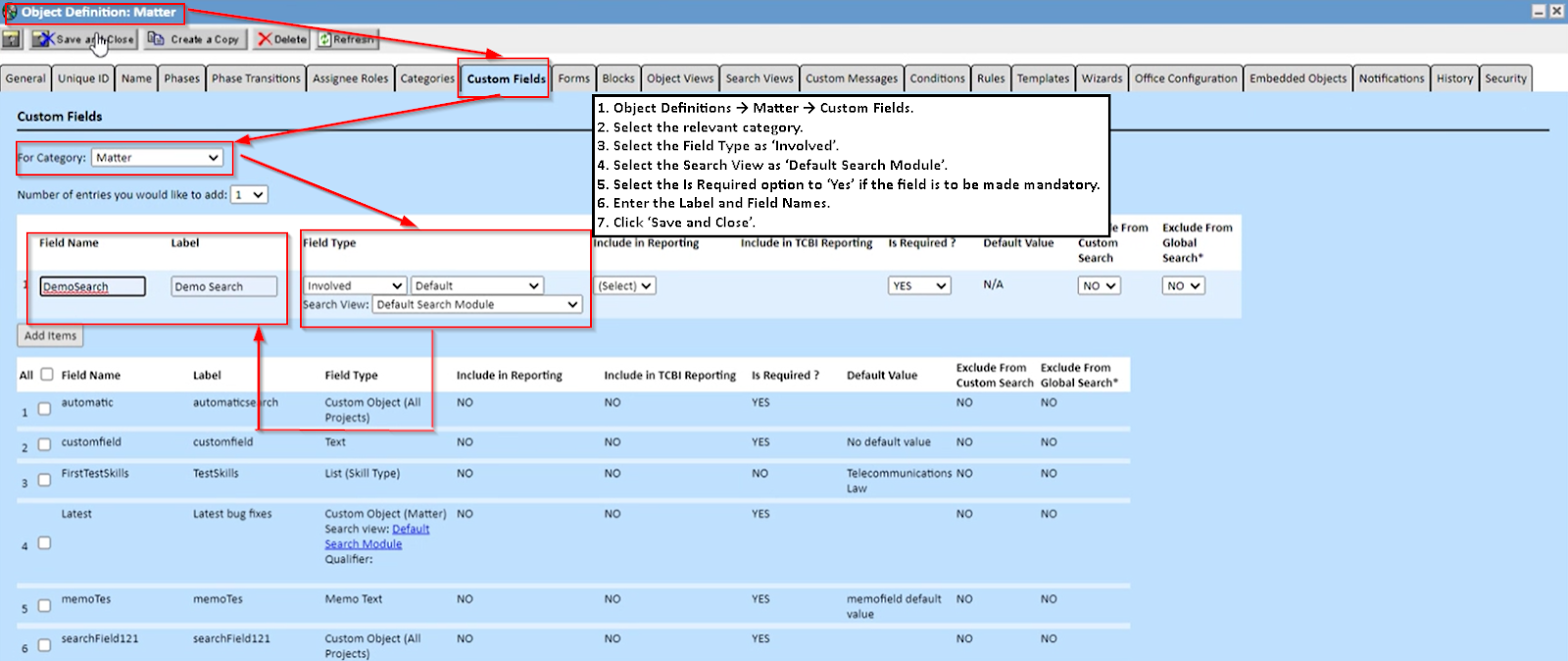Switch to the Templates tab
The image size is (1568, 661).
coord(1043,78)
